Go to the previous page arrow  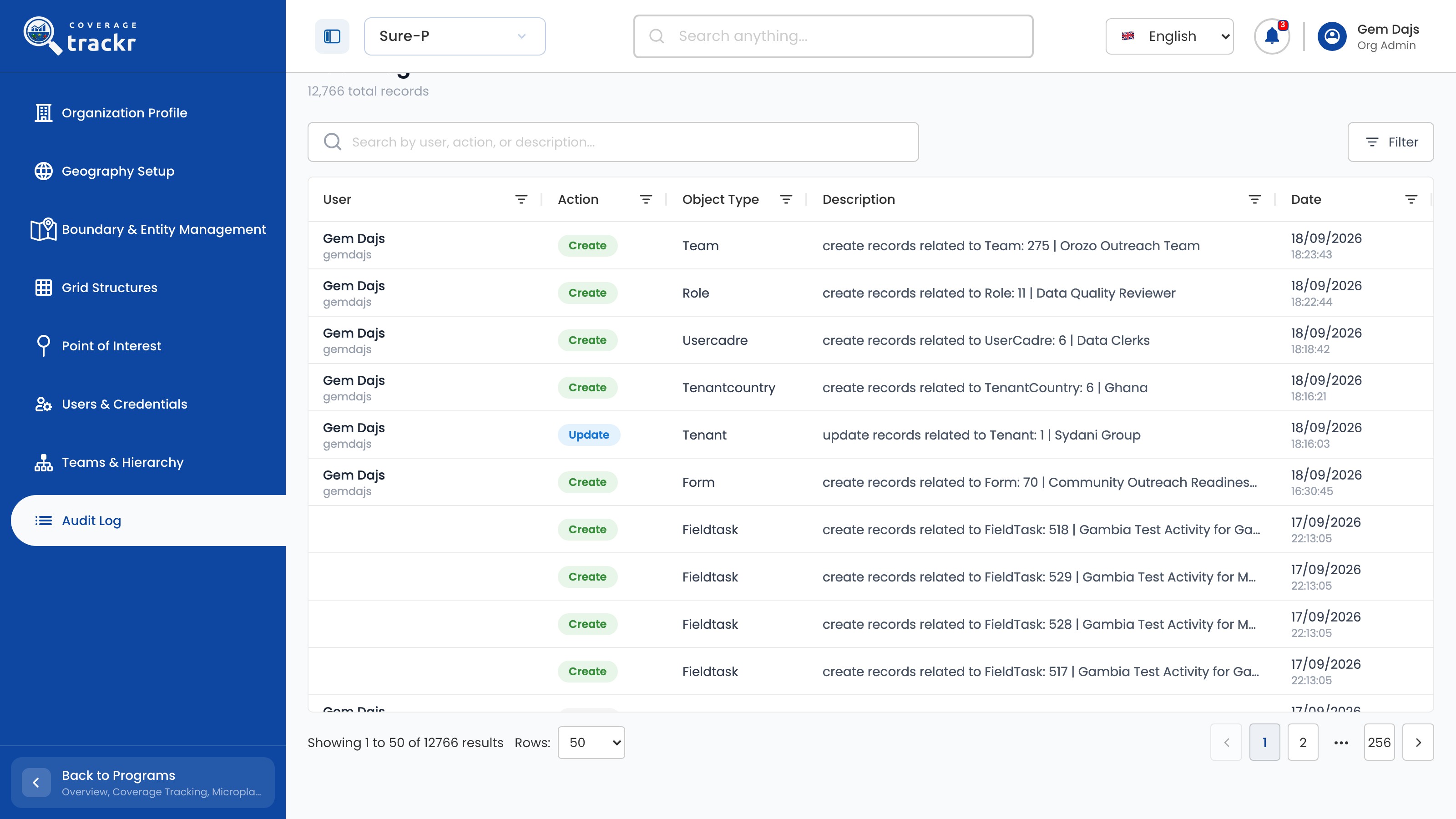(x=1226, y=742)
